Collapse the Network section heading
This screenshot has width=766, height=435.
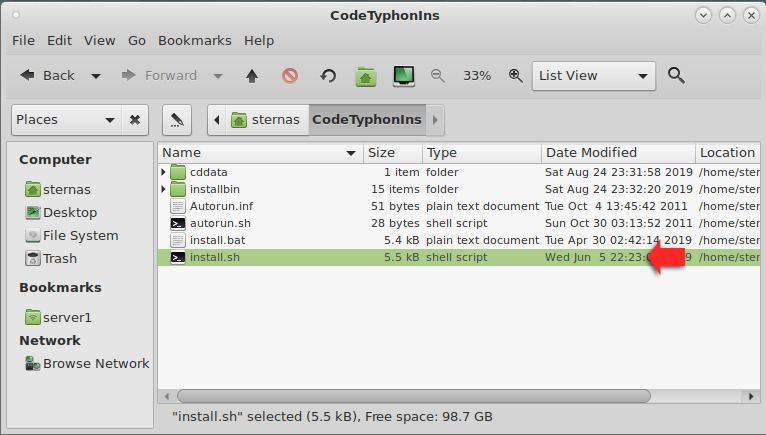point(50,340)
